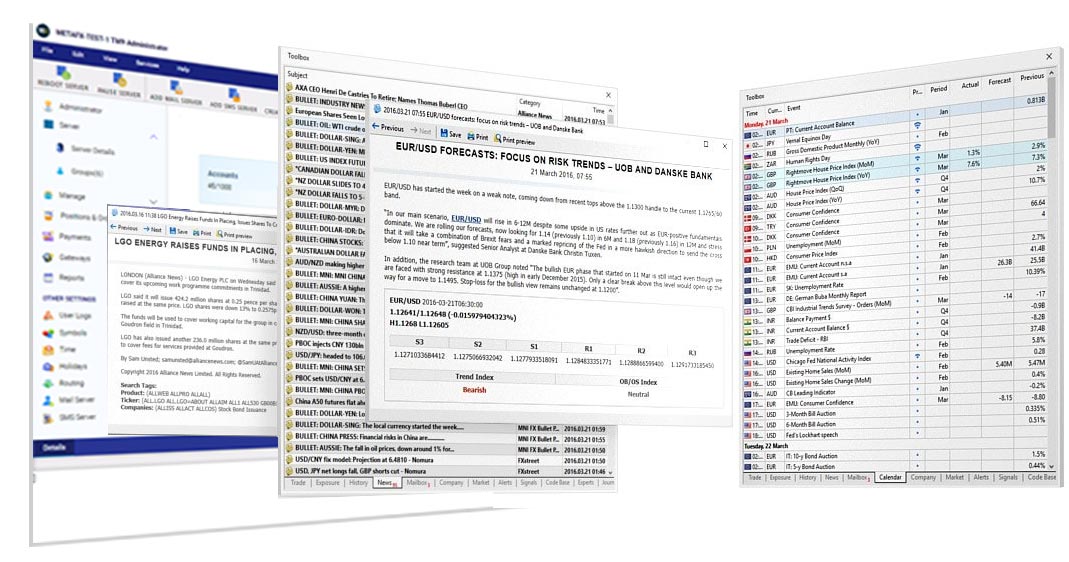Screen dimensions: 1069x562
Task: Click the Pause Server toolbar icon
Action: pos(119,80)
